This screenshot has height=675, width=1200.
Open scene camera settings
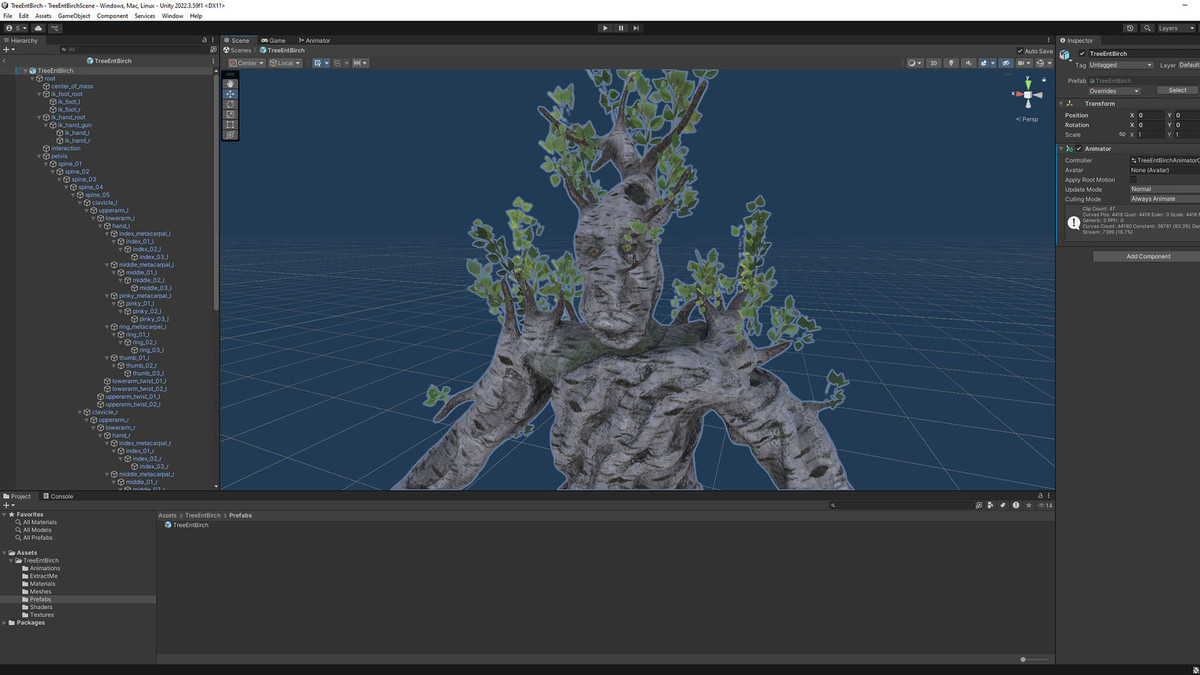[1024, 63]
